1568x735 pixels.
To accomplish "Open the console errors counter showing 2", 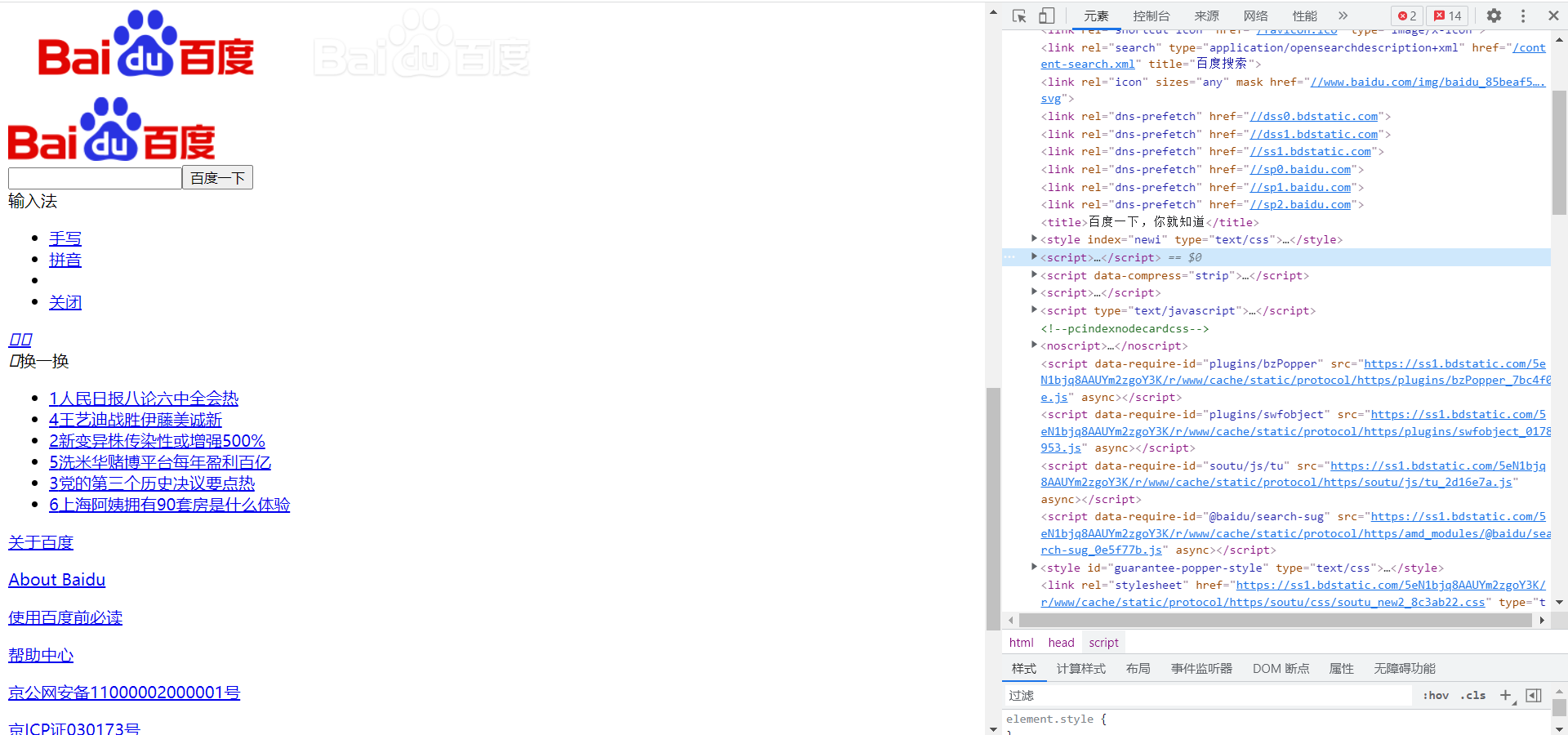I will [x=1407, y=16].
